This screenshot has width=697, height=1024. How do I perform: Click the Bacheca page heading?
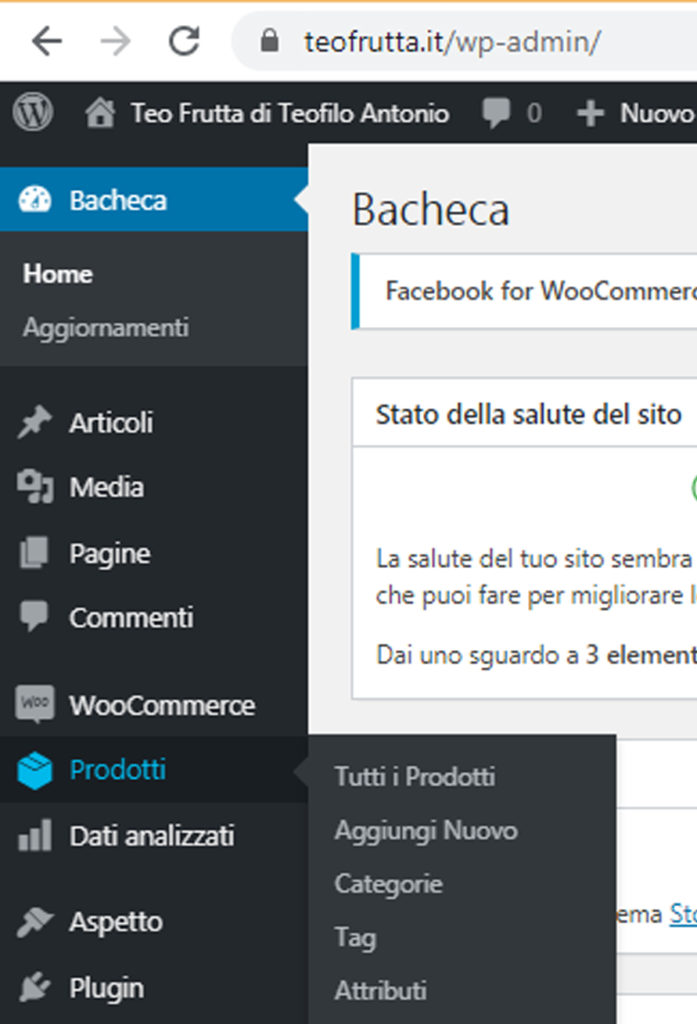tap(430, 210)
